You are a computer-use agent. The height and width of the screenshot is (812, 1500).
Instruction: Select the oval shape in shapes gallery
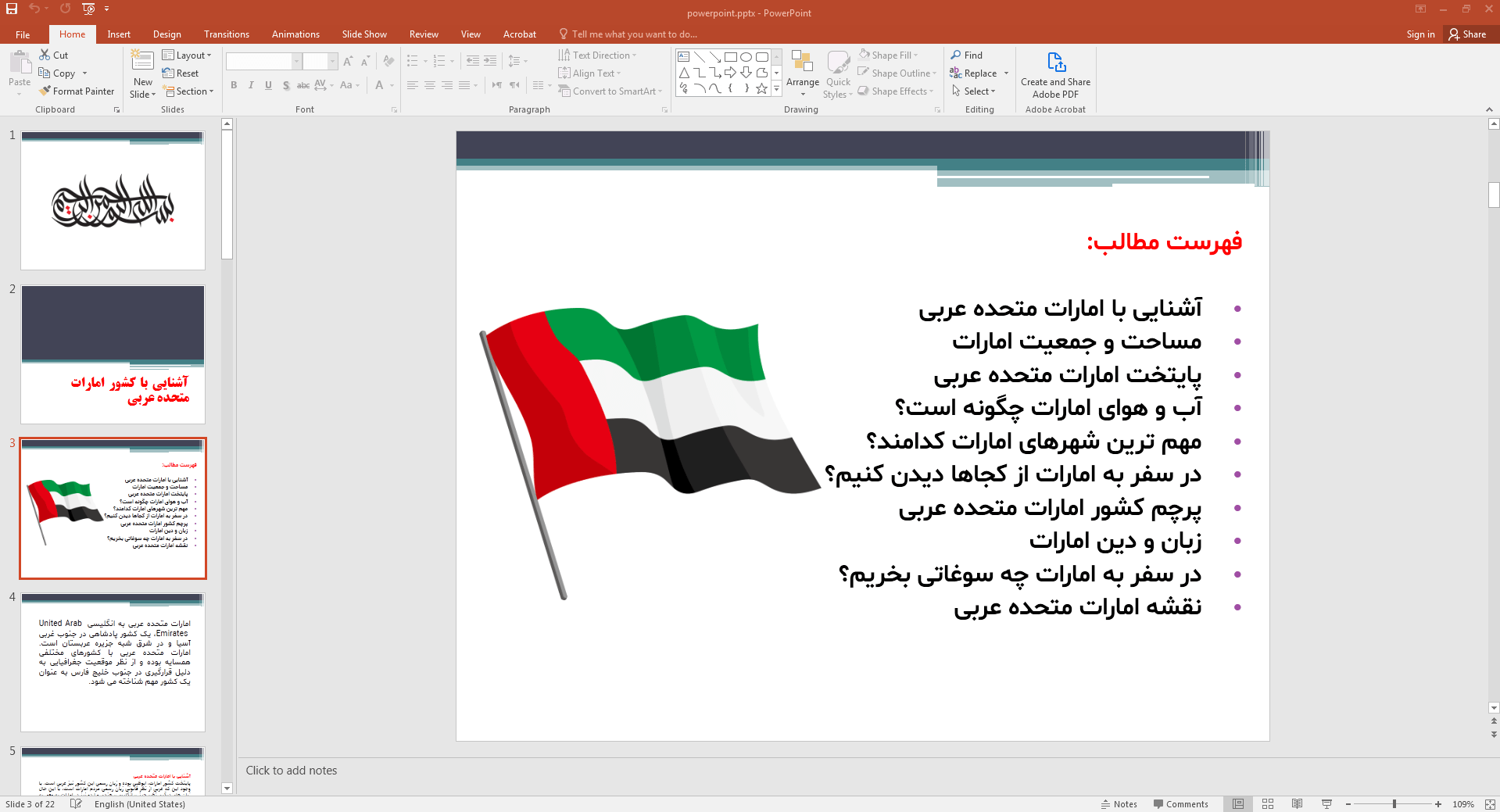(746, 57)
